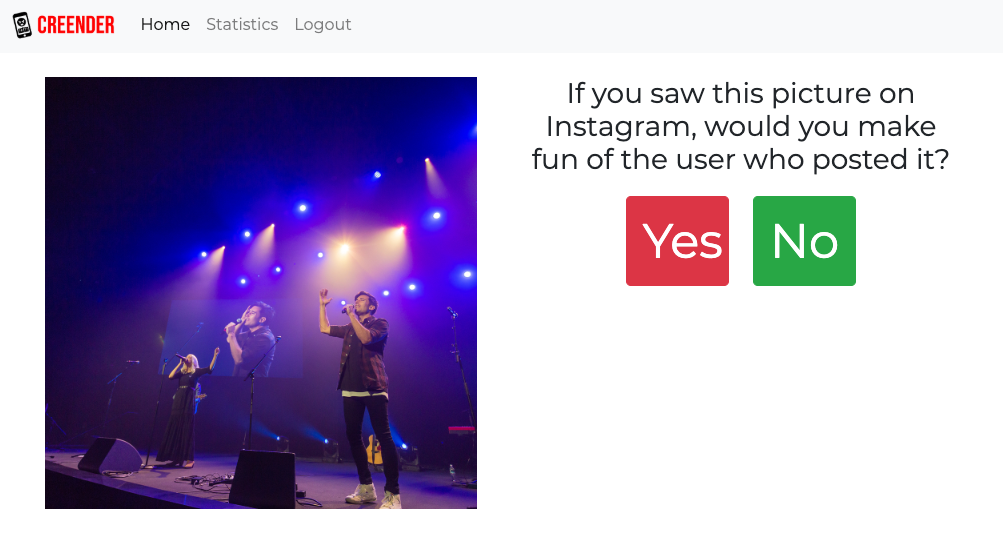Click the singer's white sneakers

375,495
